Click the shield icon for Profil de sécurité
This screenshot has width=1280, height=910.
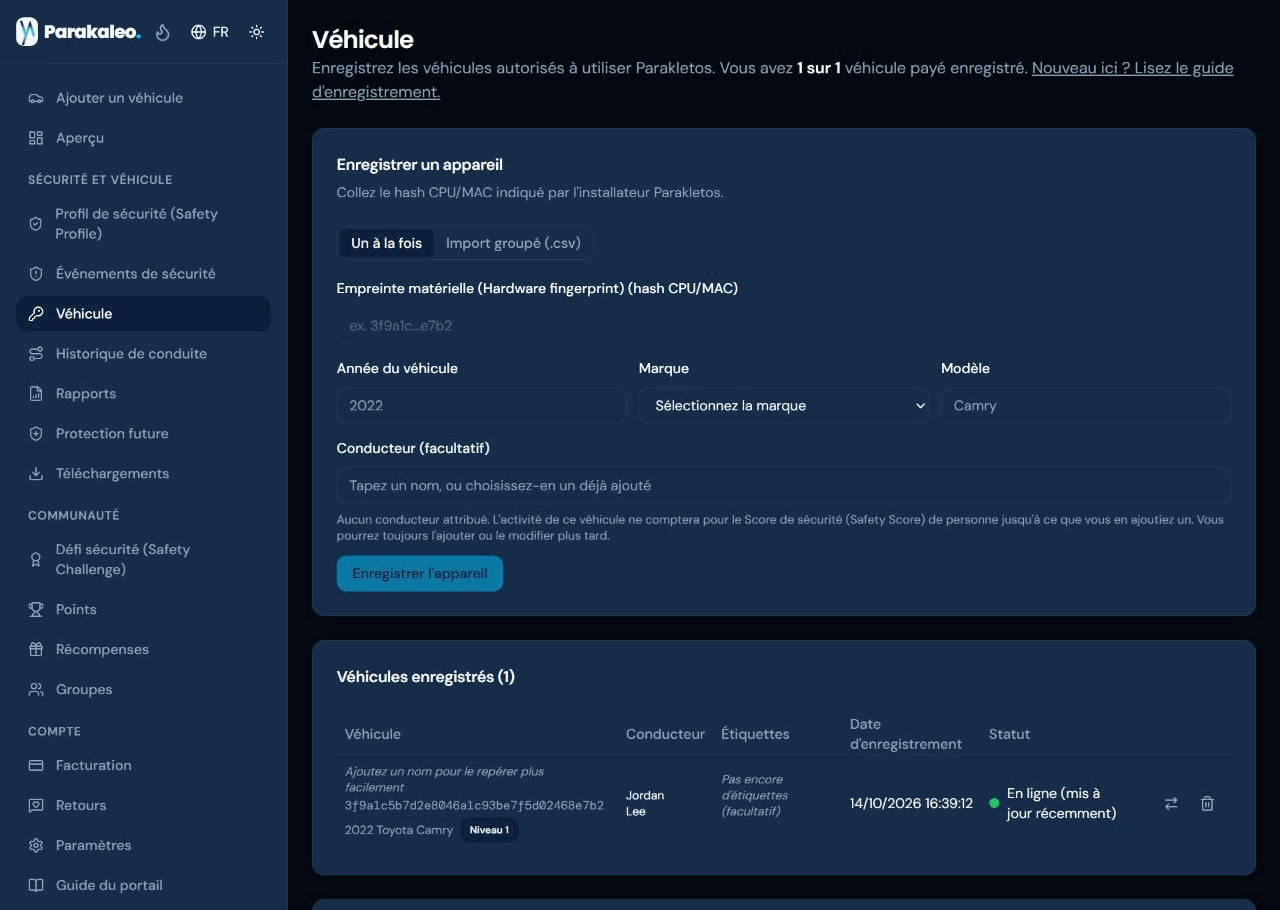click(x=36, y=224)
